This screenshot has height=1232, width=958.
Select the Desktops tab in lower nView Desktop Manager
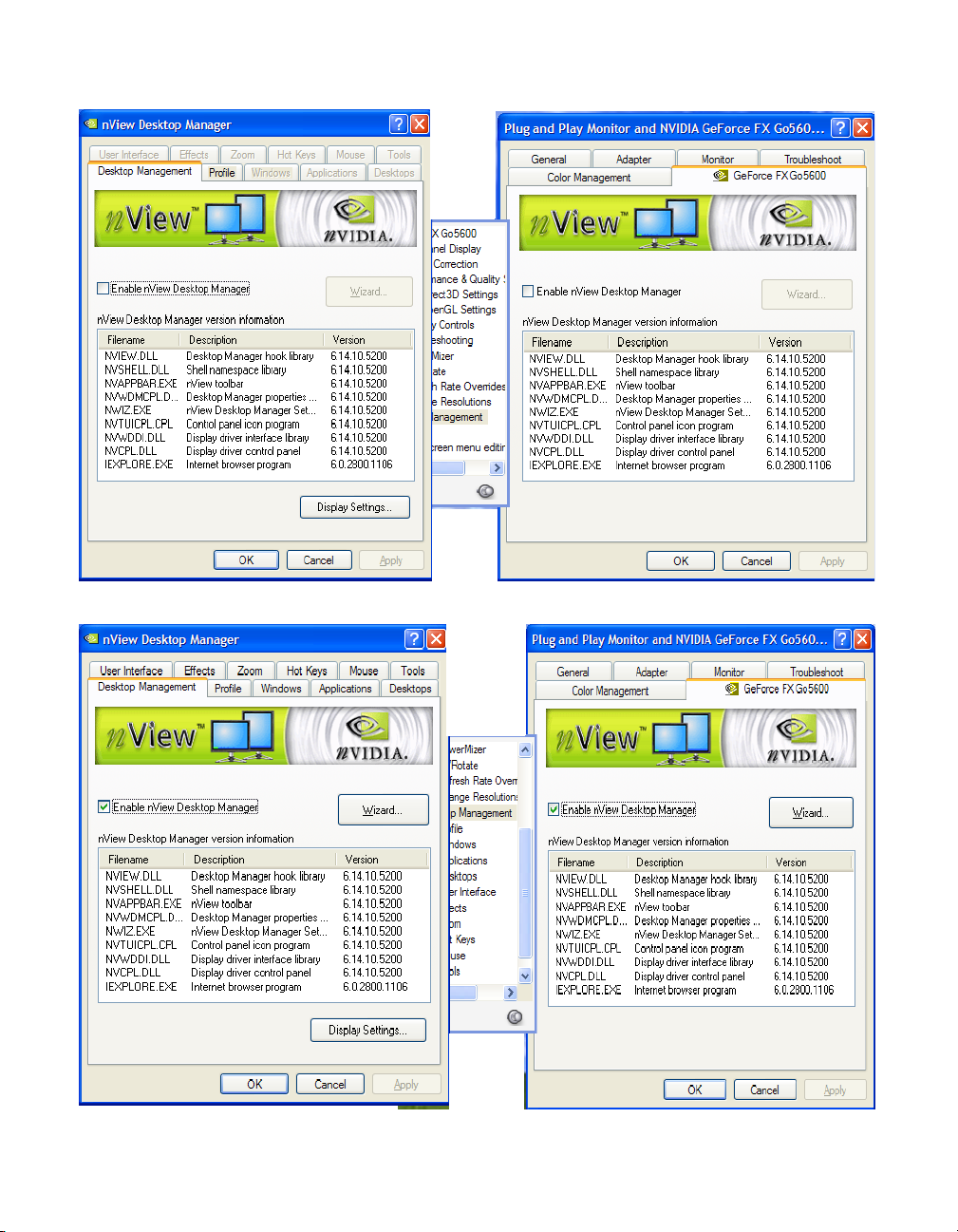pos(410,689)
